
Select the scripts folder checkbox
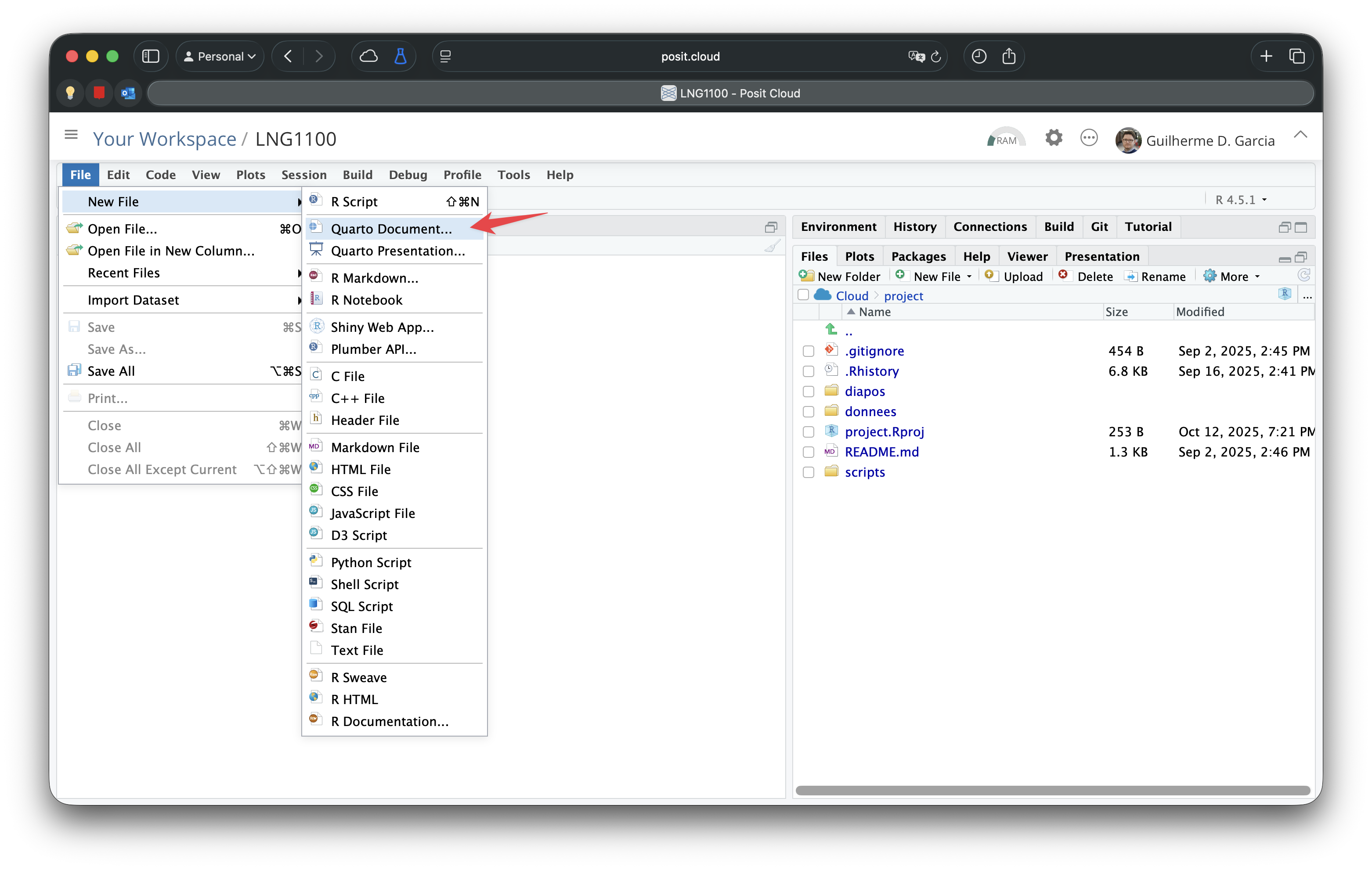click(808, 473)
